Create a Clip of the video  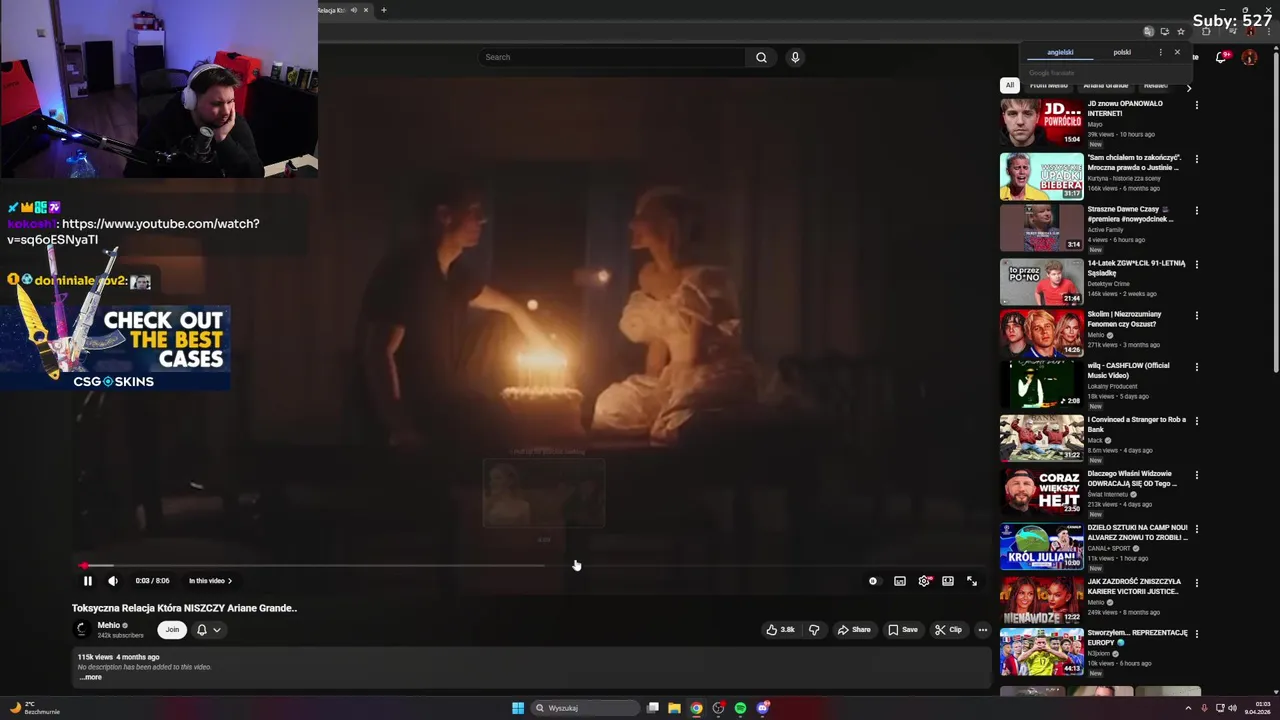tap(948, 630)
